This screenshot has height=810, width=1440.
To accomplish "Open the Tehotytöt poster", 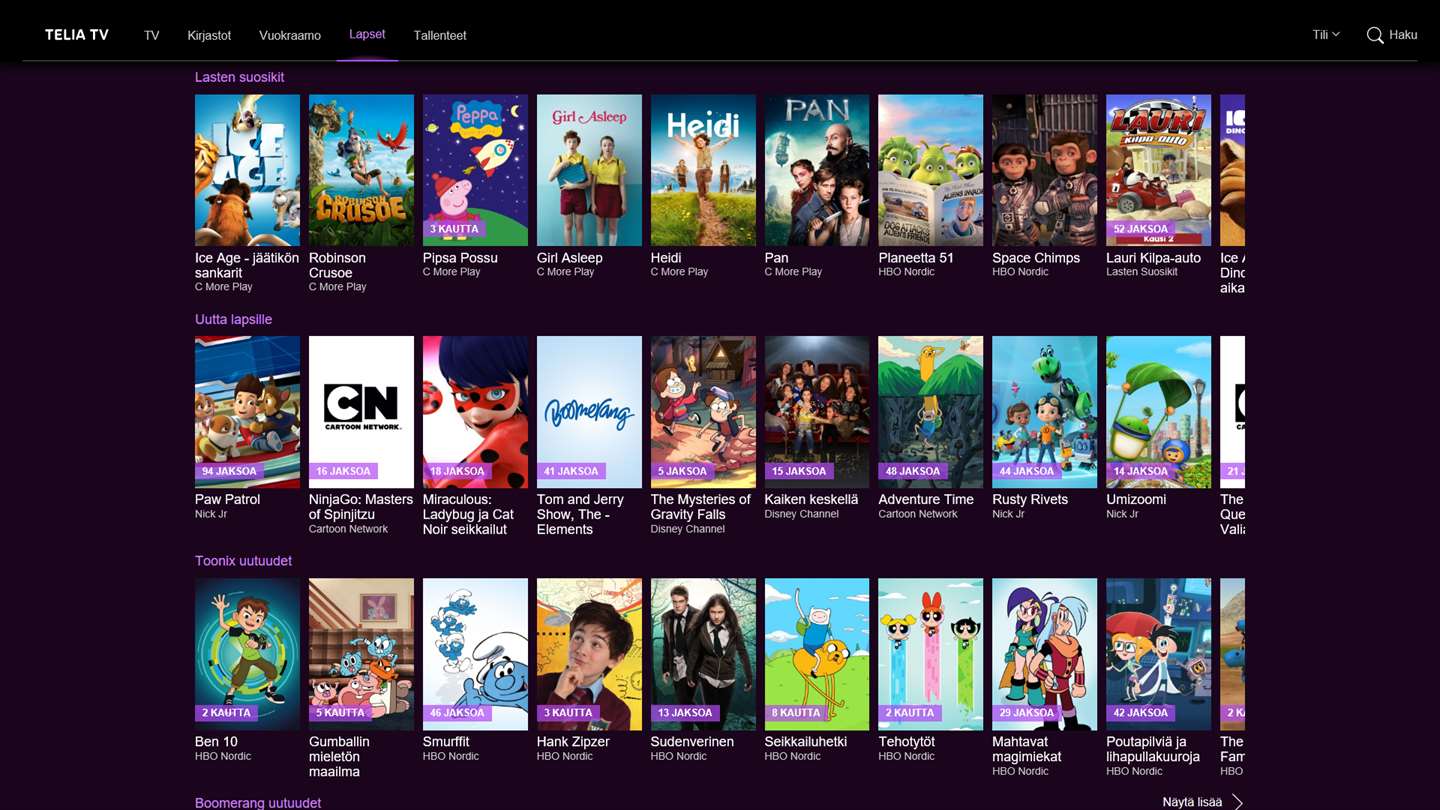I will click(931, 654).
